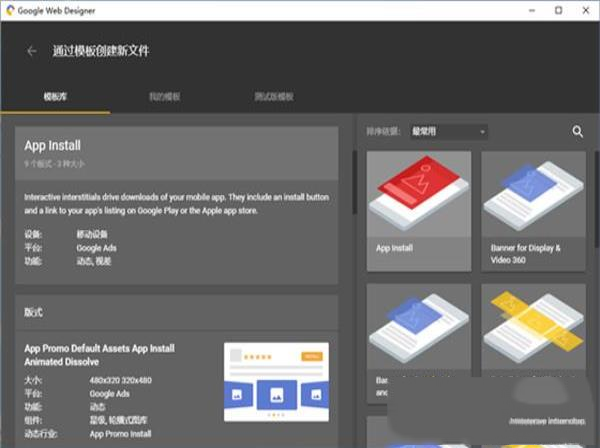Click the left details panel scrollbar
The width and height of the screenshot is (600, 448).
tap(354, 182)
